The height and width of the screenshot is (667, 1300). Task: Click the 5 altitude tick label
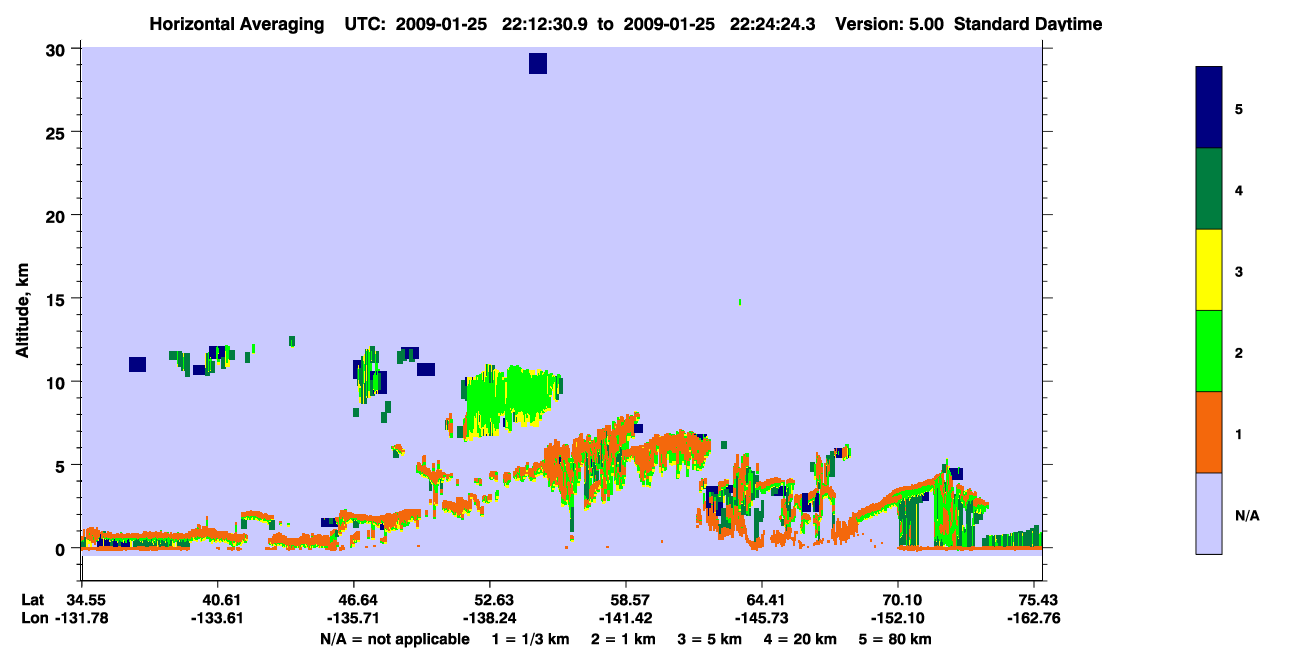tap(62, 465)
